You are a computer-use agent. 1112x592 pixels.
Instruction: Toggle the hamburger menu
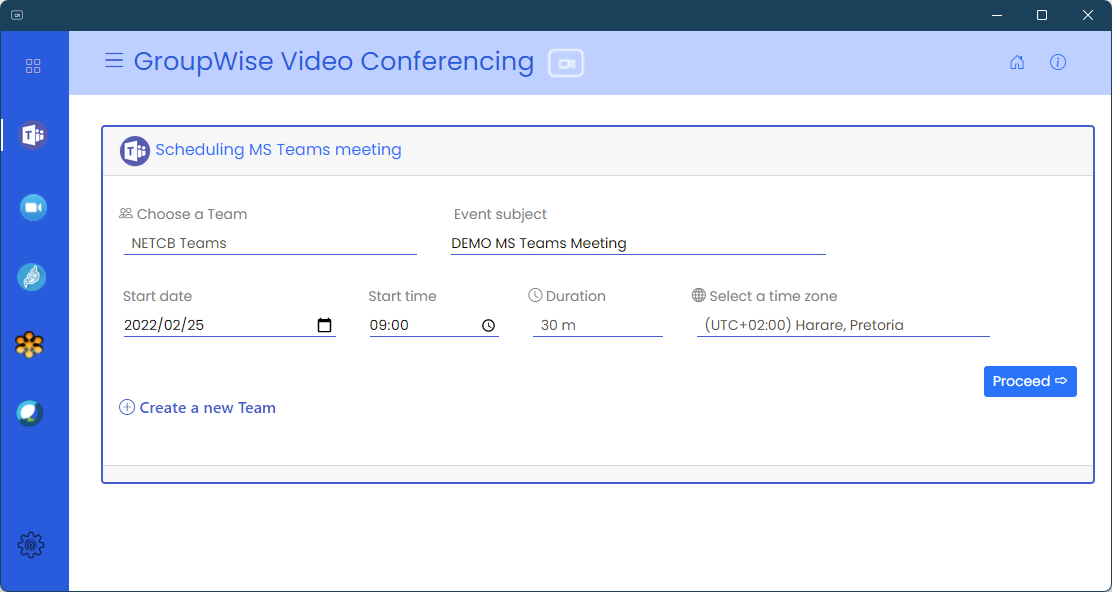(x=114, y=61)
